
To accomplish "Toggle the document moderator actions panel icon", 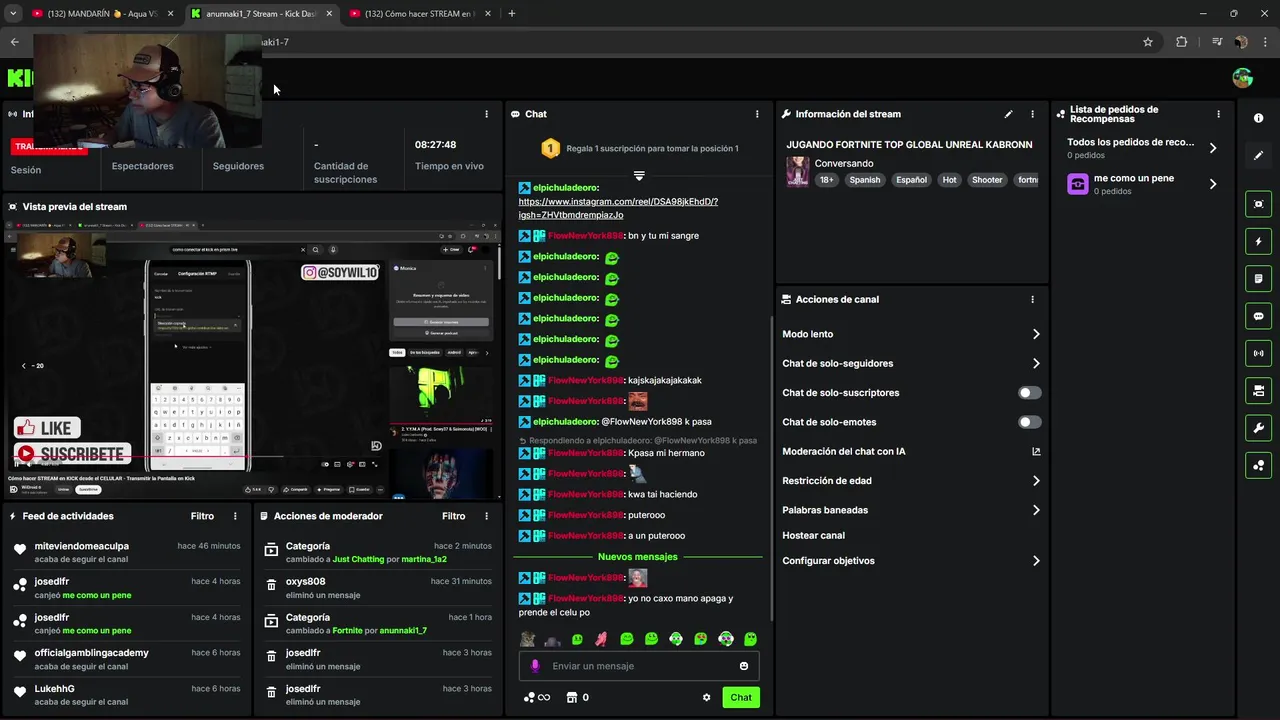I will 1258,278.
